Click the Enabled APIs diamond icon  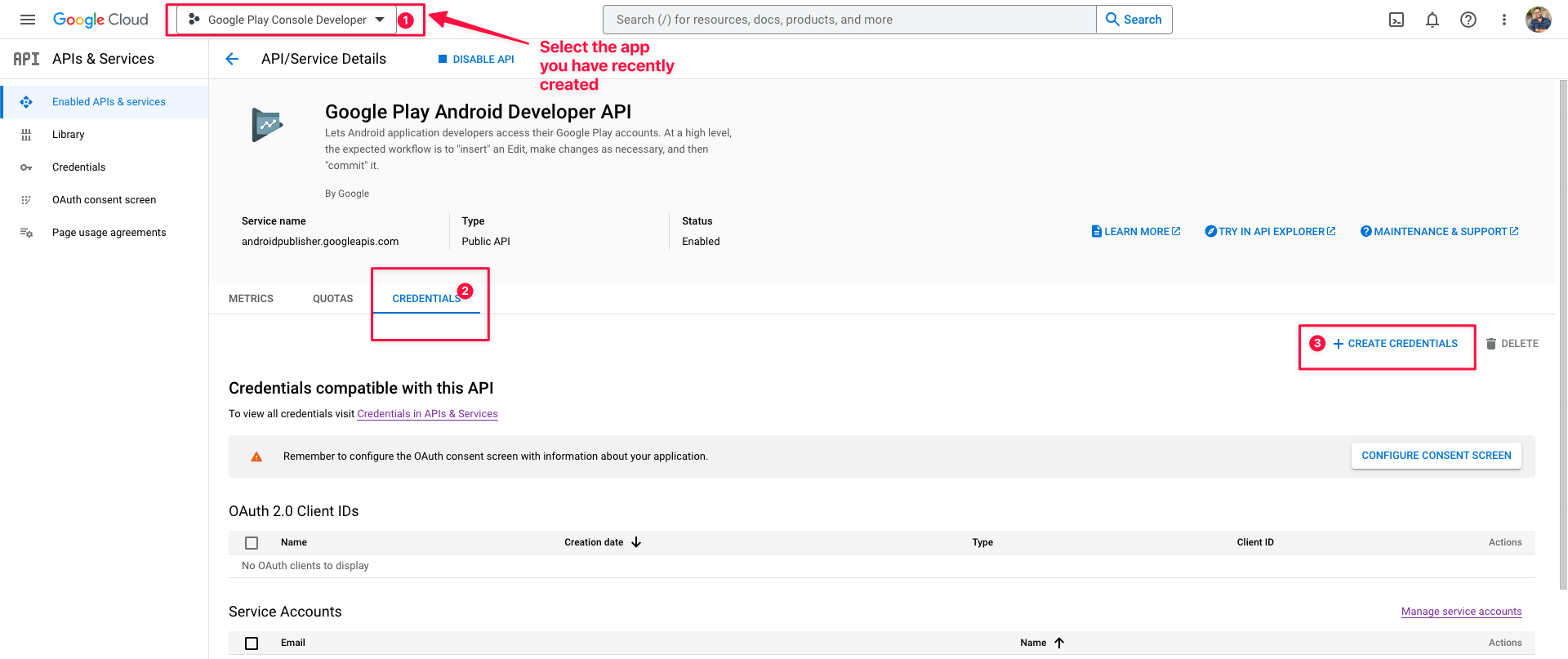pos(26,102)
